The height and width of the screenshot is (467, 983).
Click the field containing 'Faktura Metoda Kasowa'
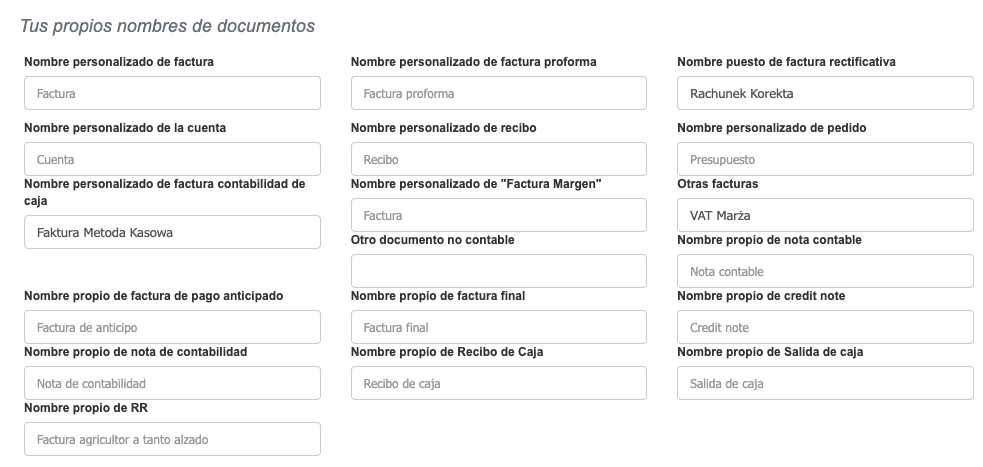pos(172,232)
